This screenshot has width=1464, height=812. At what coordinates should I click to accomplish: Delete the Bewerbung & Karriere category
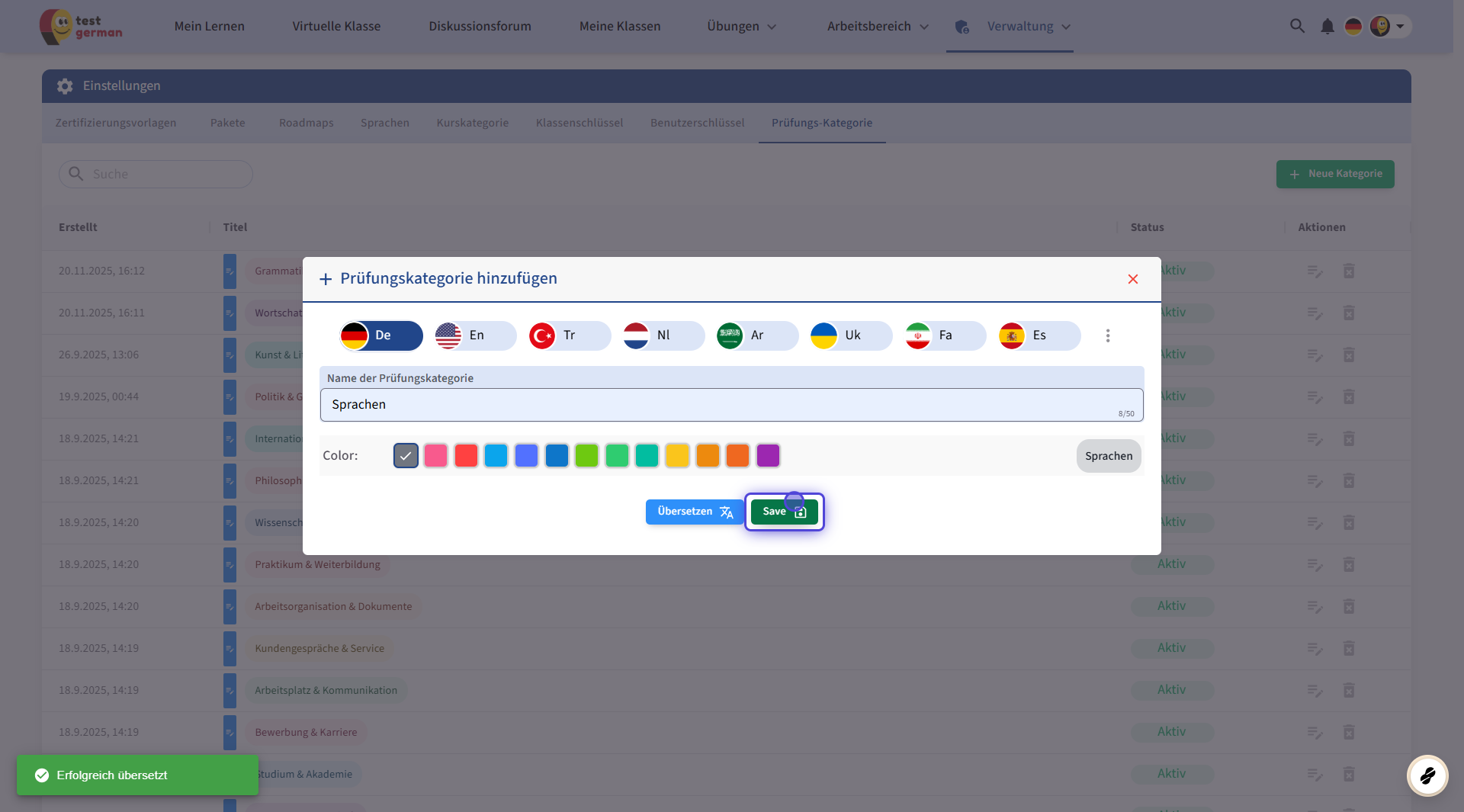click(1348, 732)
